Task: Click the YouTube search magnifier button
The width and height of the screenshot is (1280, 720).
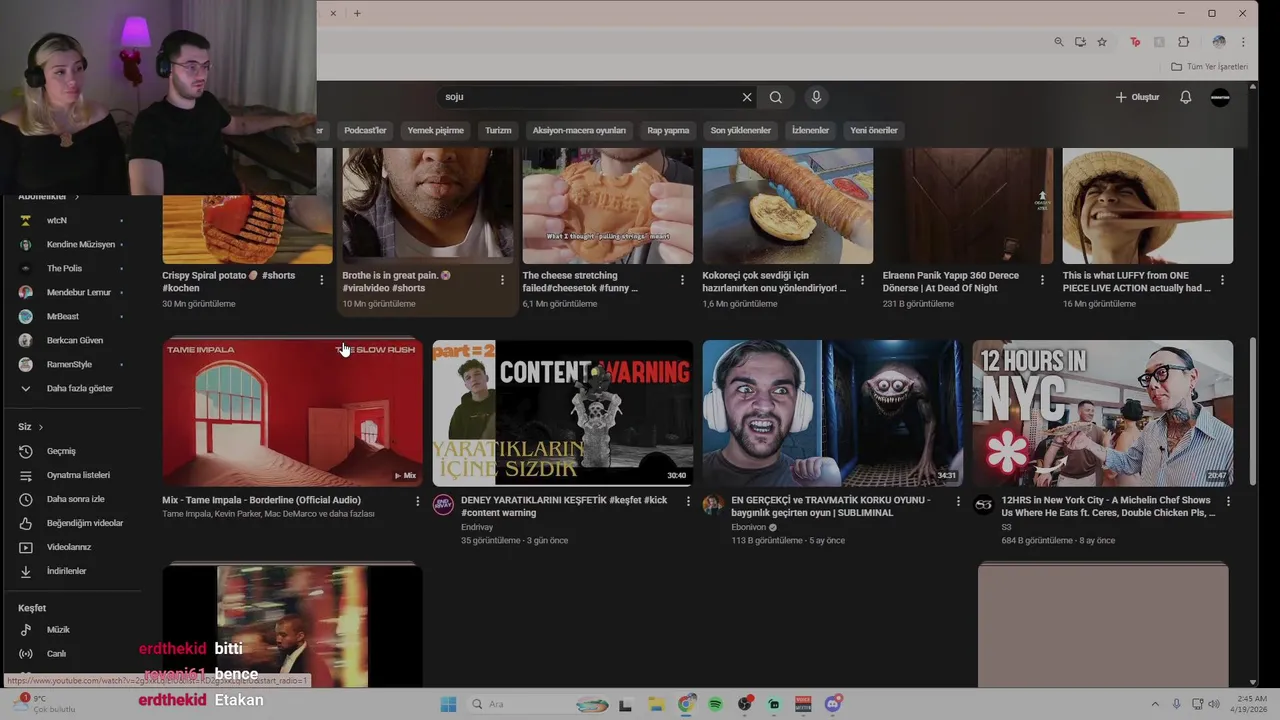Action: point(776,97)
